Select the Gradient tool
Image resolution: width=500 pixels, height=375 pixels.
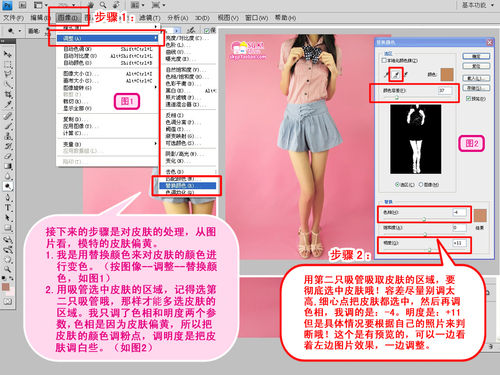[7, 166]
